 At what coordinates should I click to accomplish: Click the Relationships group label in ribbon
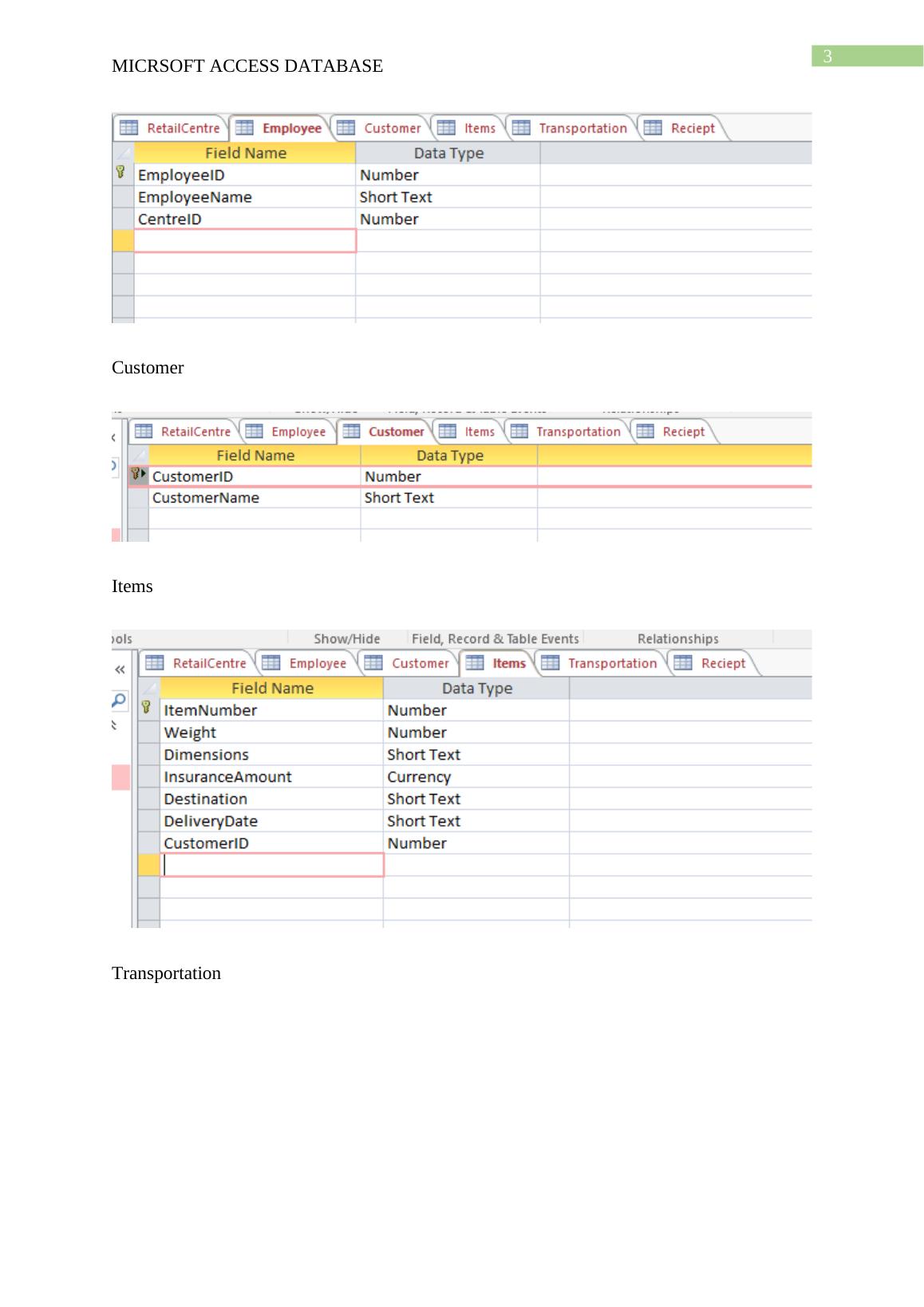coord(677,638)
